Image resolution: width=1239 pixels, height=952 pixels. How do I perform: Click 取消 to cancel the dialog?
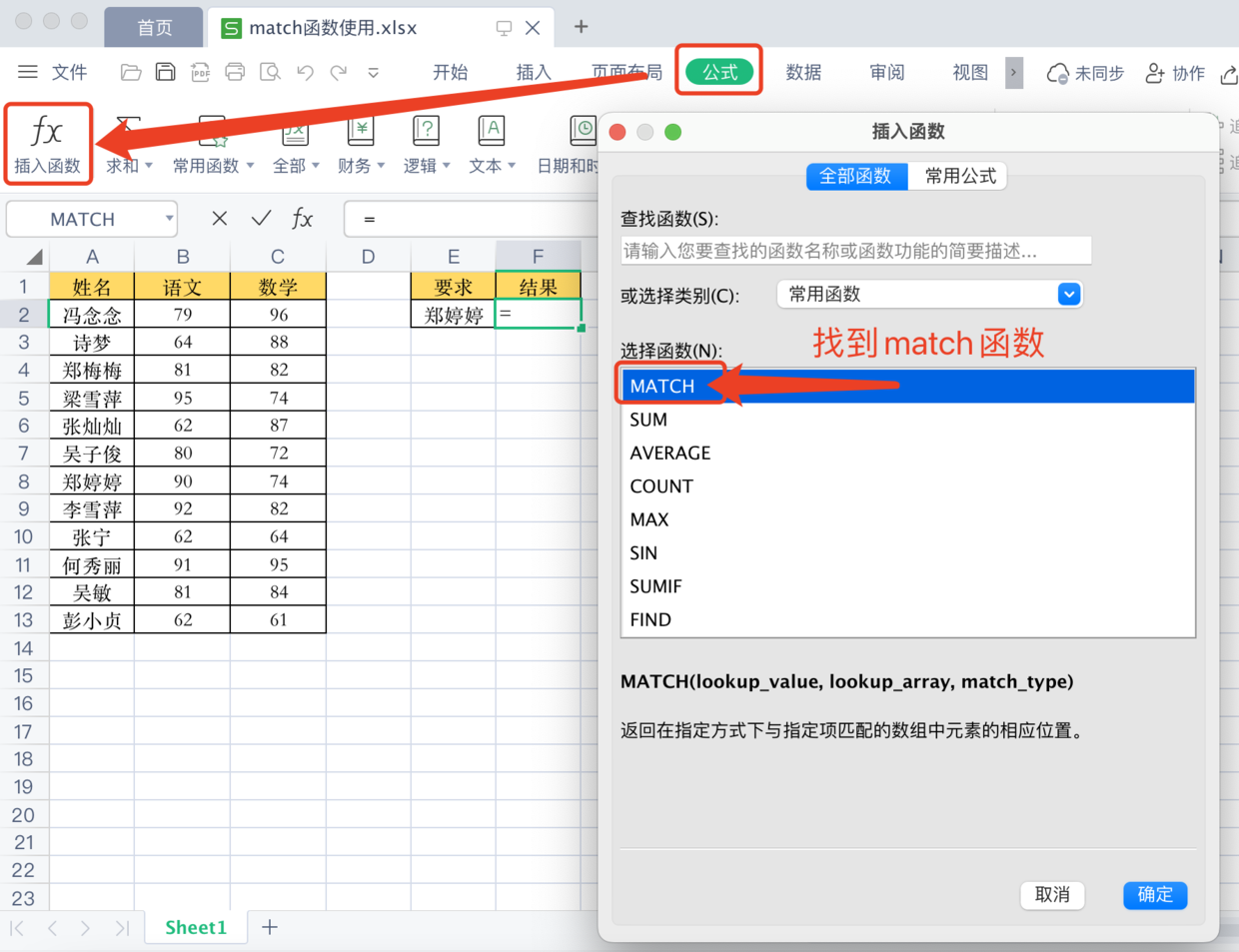[1052, 894]
